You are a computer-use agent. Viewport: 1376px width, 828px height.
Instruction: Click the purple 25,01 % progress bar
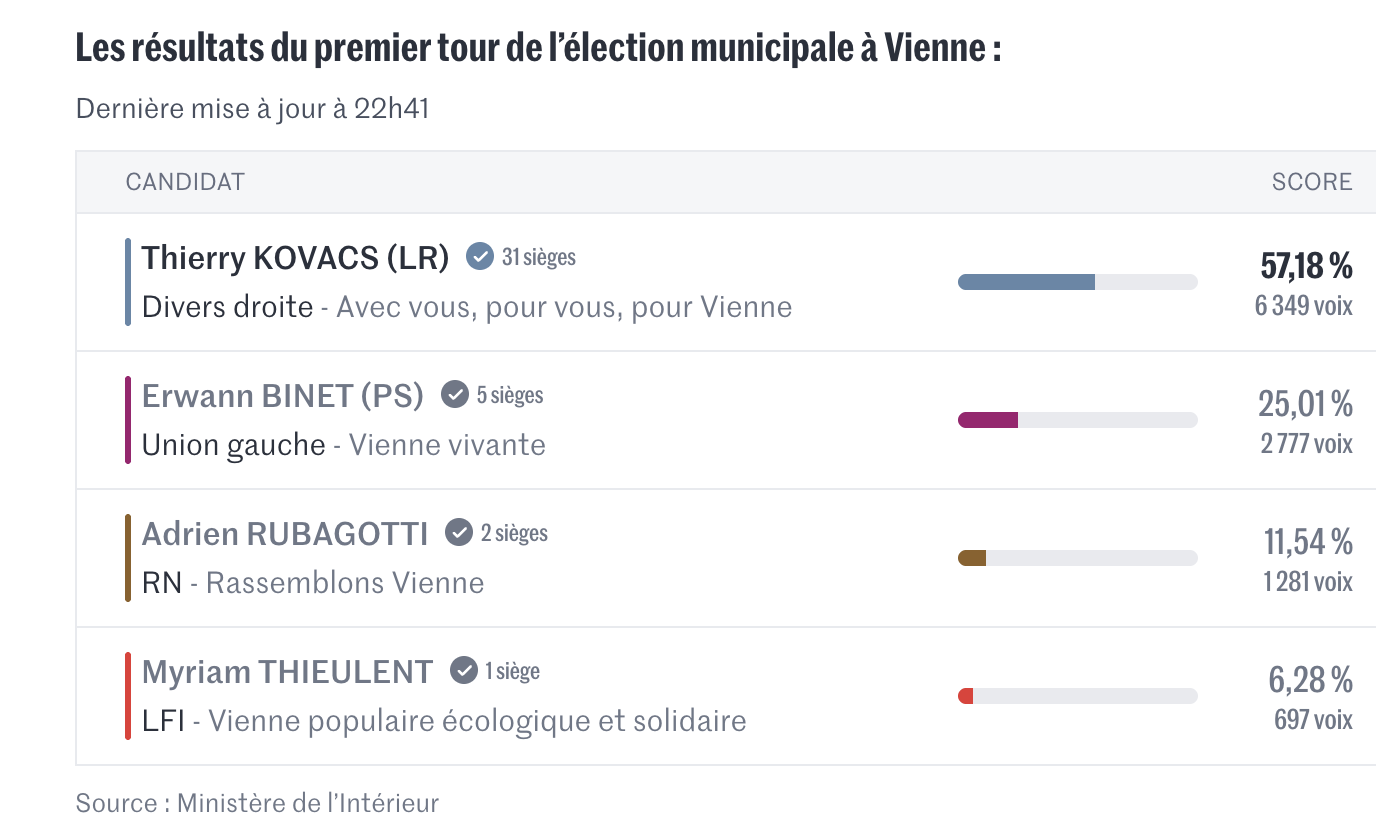tap(988, 420)
